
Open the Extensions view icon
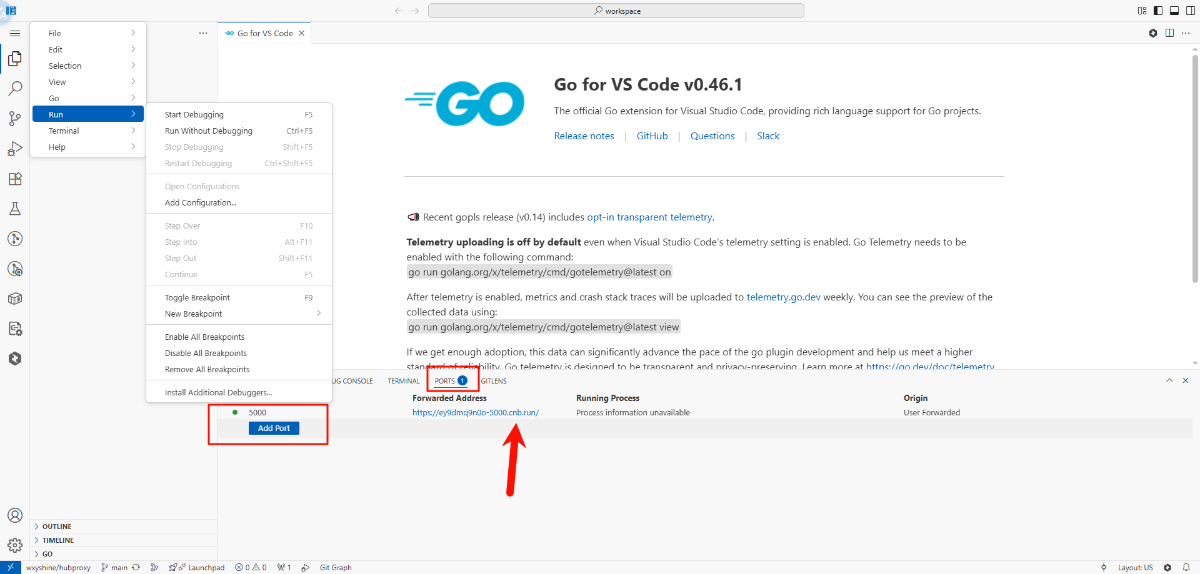[15, 179]
